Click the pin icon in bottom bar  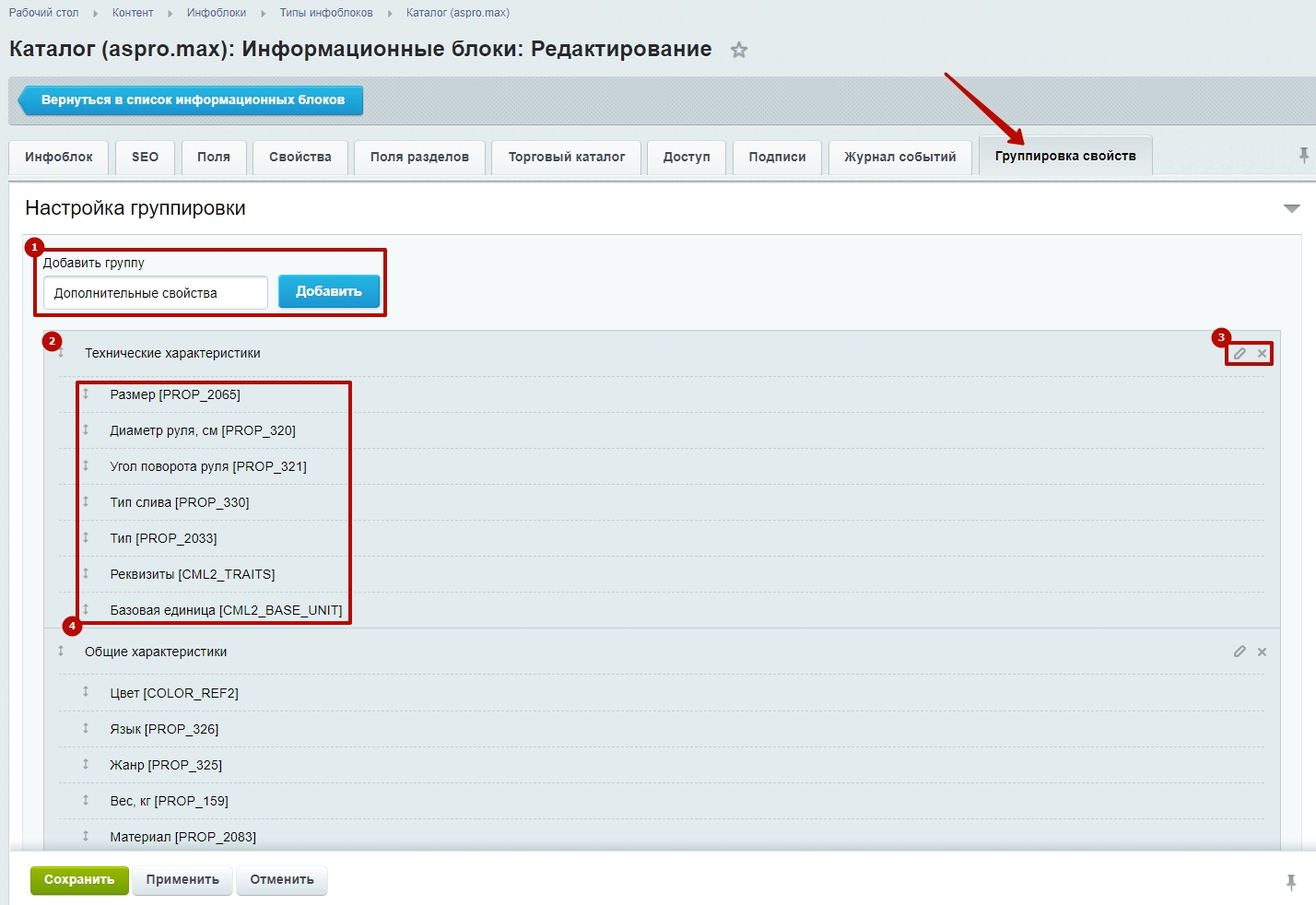1290,882
